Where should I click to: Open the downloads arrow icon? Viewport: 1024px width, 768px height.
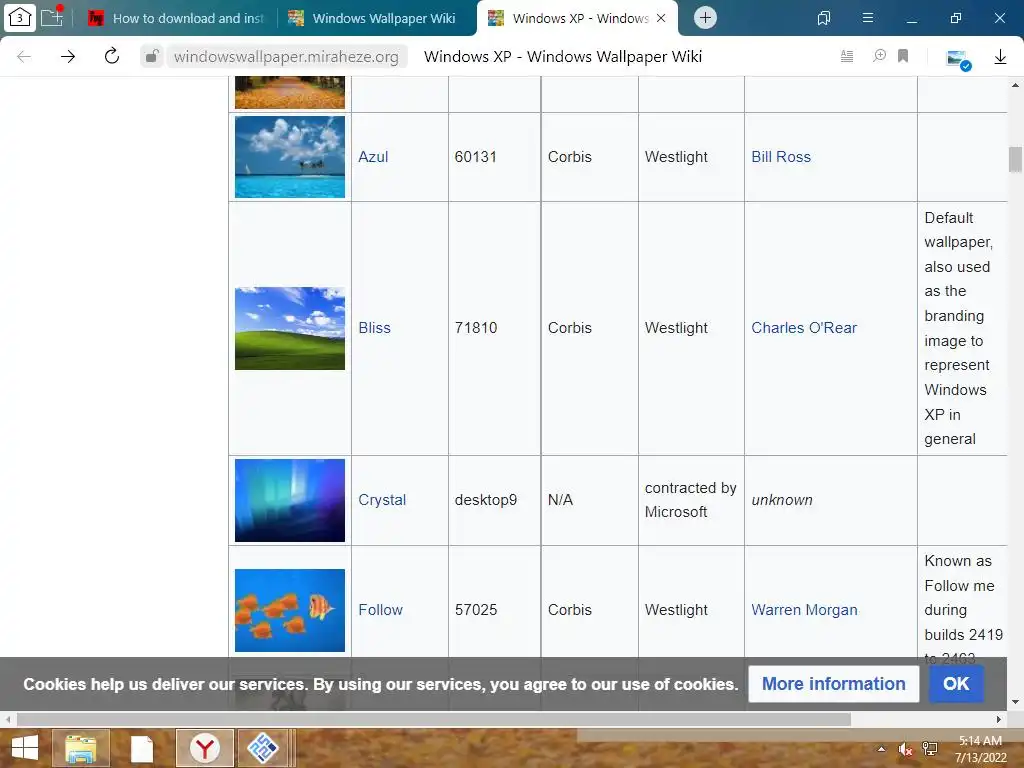pos(1000,57)
